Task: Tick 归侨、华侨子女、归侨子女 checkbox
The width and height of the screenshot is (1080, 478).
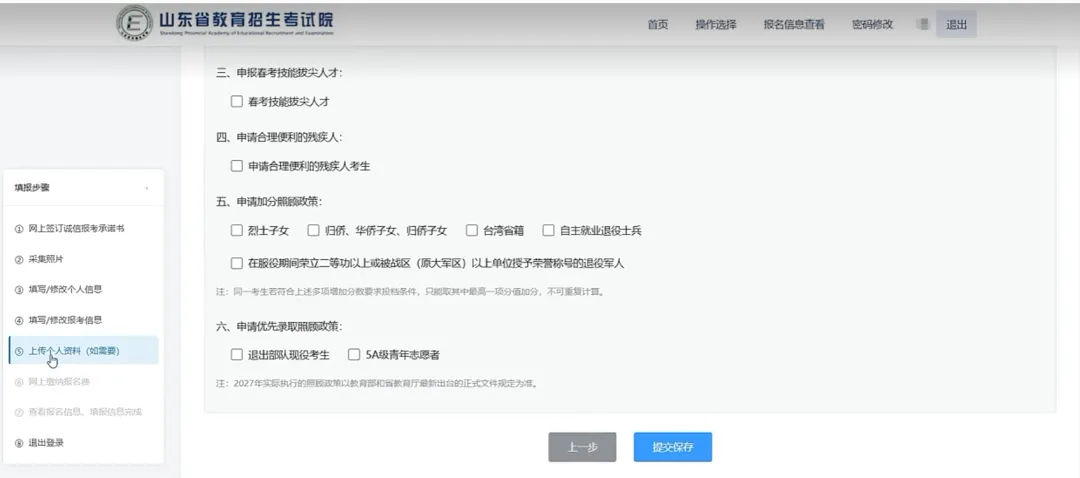Action: pyautogui.click(x=313, y=231)
